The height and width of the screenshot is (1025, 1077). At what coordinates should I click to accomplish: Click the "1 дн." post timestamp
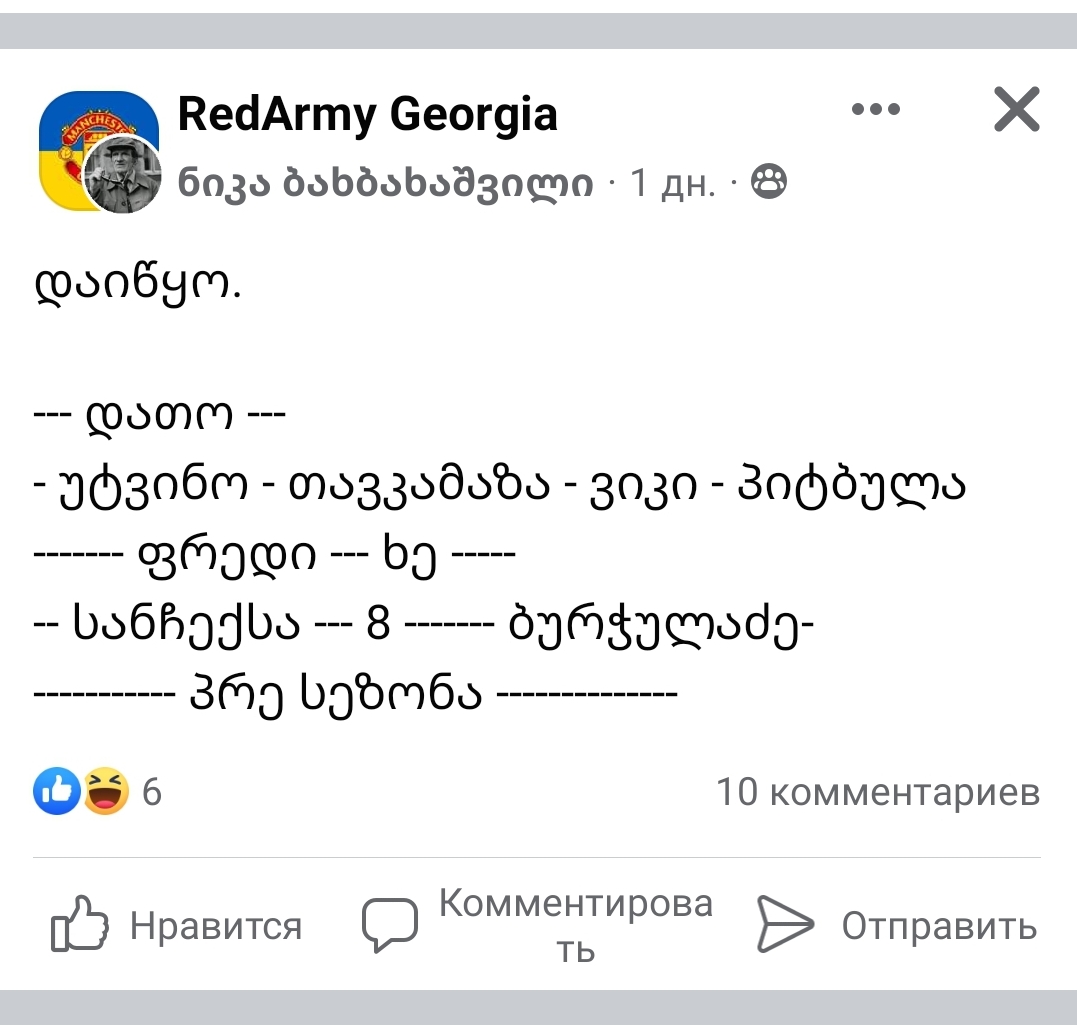click(672, 183)
